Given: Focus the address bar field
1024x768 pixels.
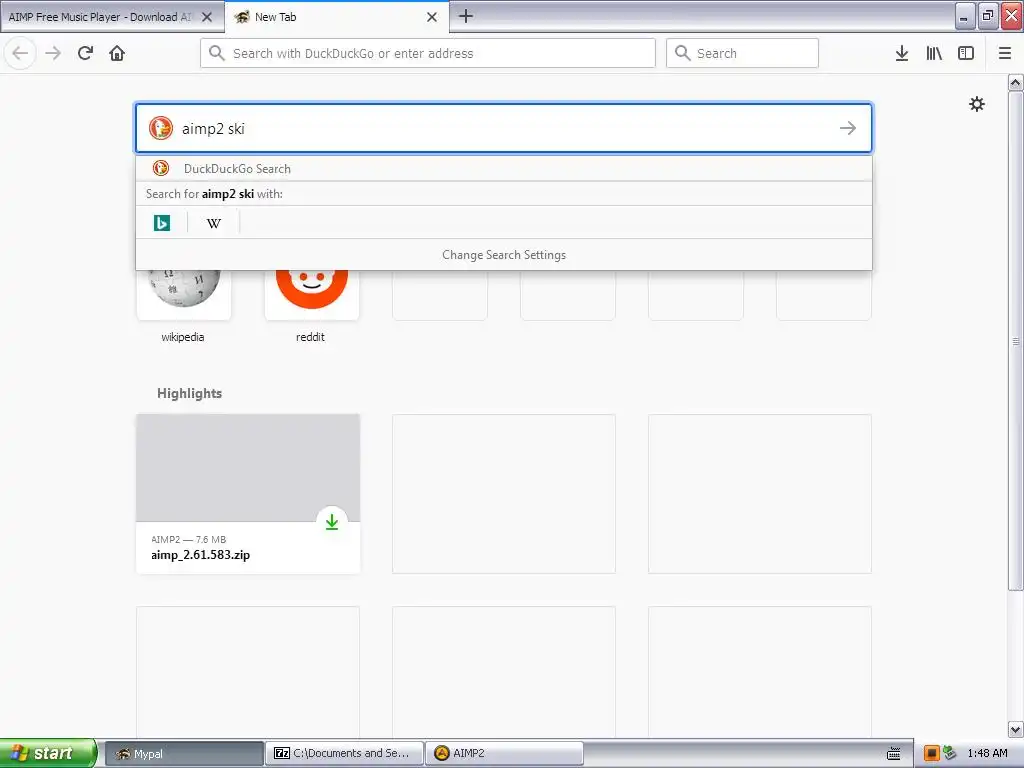Looking at the screenshot, I should point(428,53).
